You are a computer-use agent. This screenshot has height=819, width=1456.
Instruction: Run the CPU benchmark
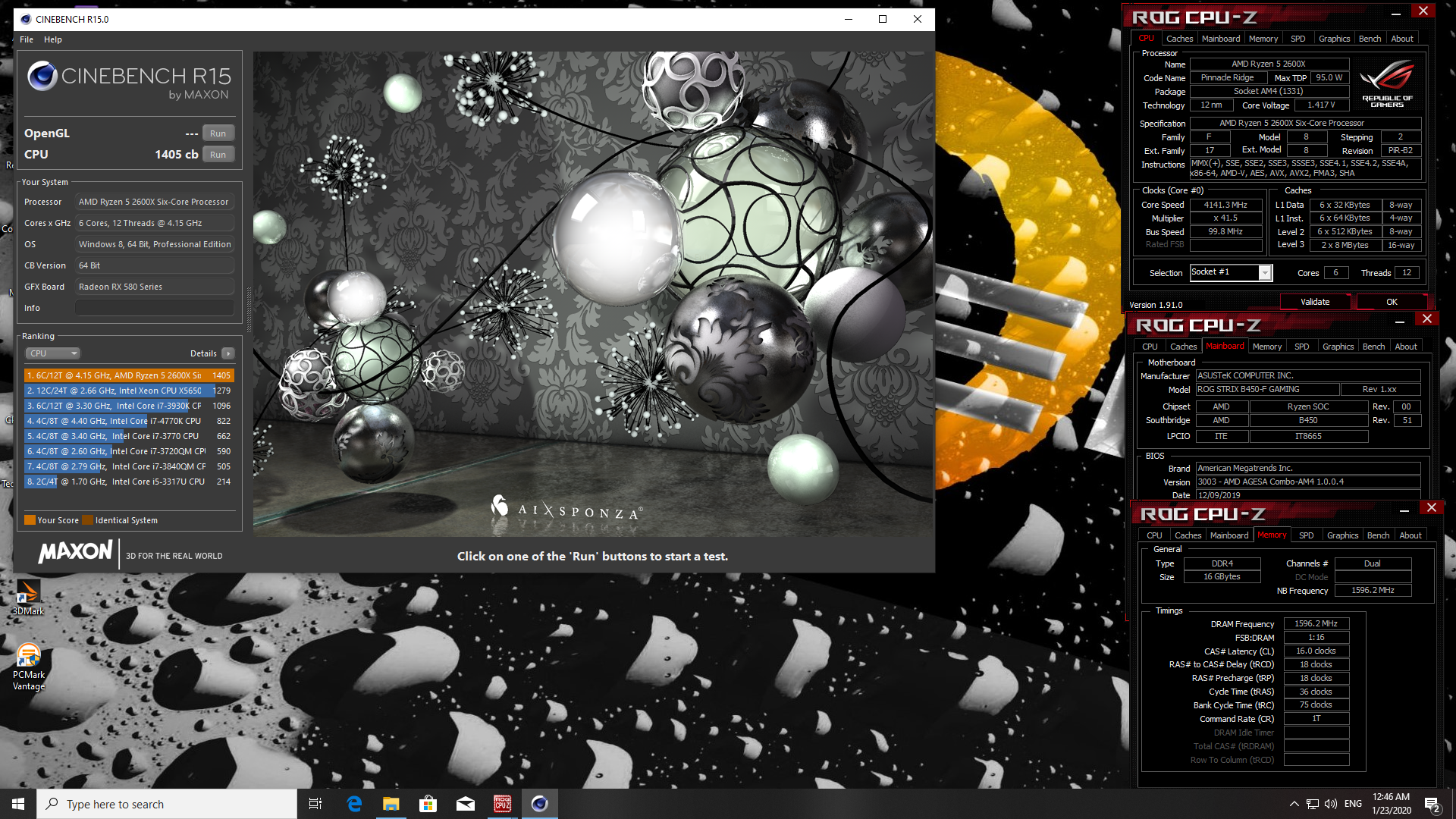[218, 155]
